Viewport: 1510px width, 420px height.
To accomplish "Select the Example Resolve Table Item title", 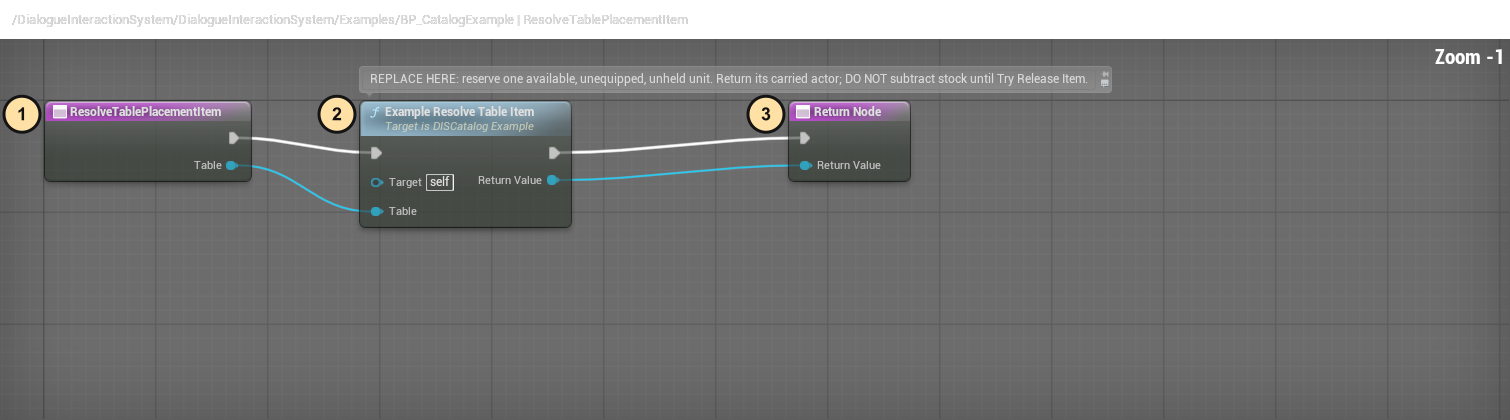I will 459,112.
